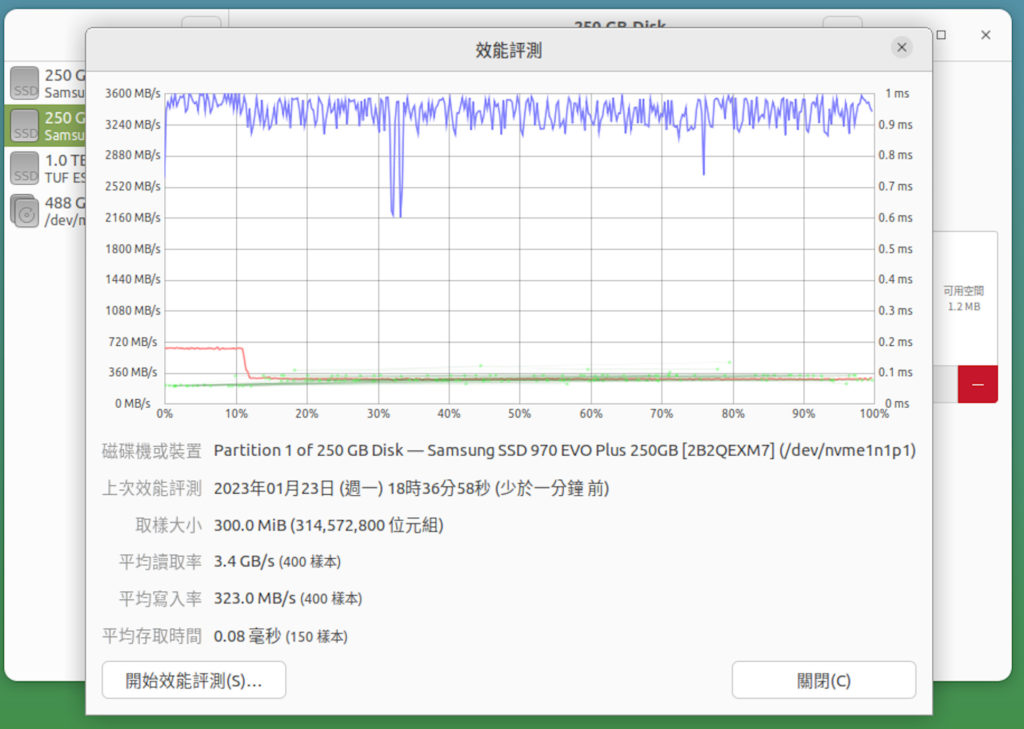Click the 可用空間 1.2 MB partition block

click(964, 299)
